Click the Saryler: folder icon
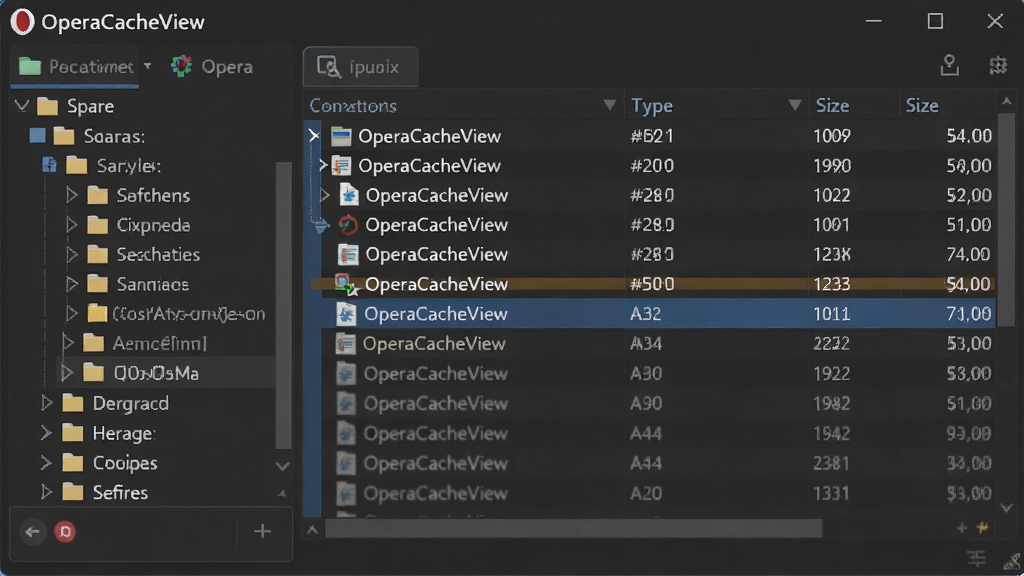 tap(76, 165)
